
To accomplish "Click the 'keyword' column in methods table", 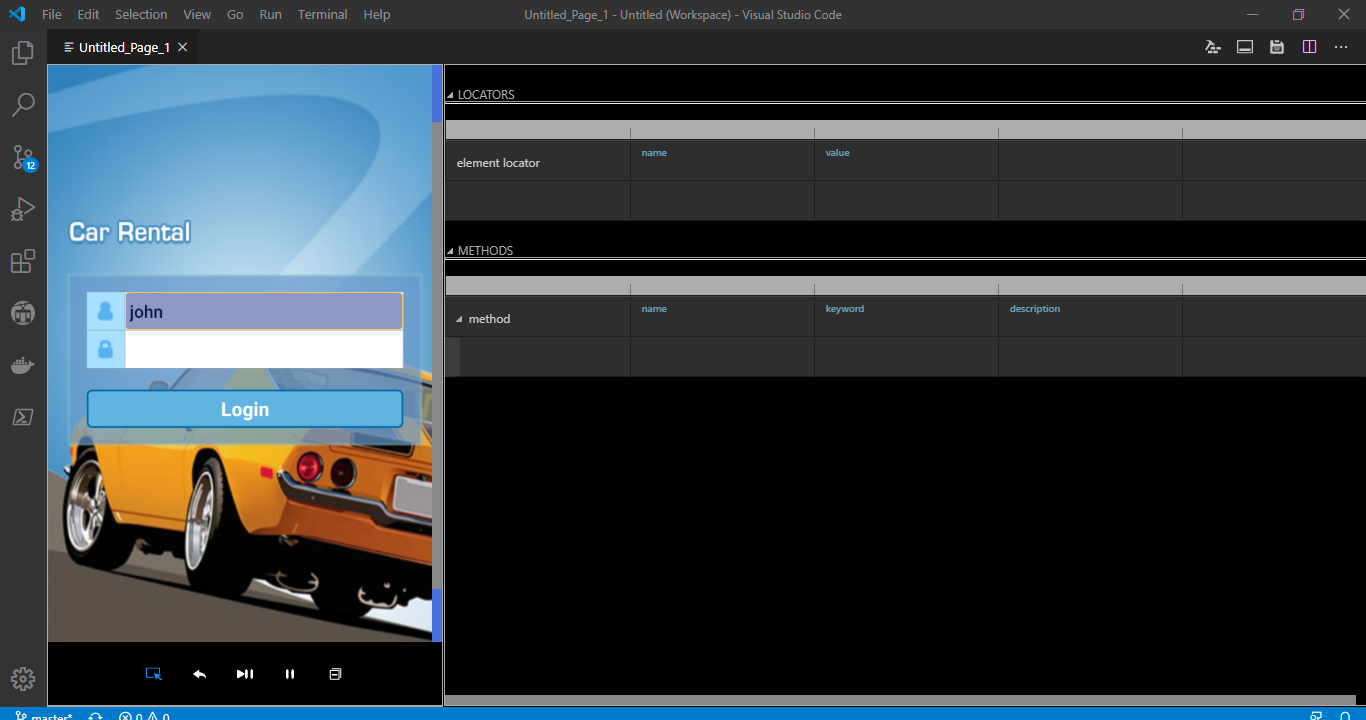I will 845,309.
